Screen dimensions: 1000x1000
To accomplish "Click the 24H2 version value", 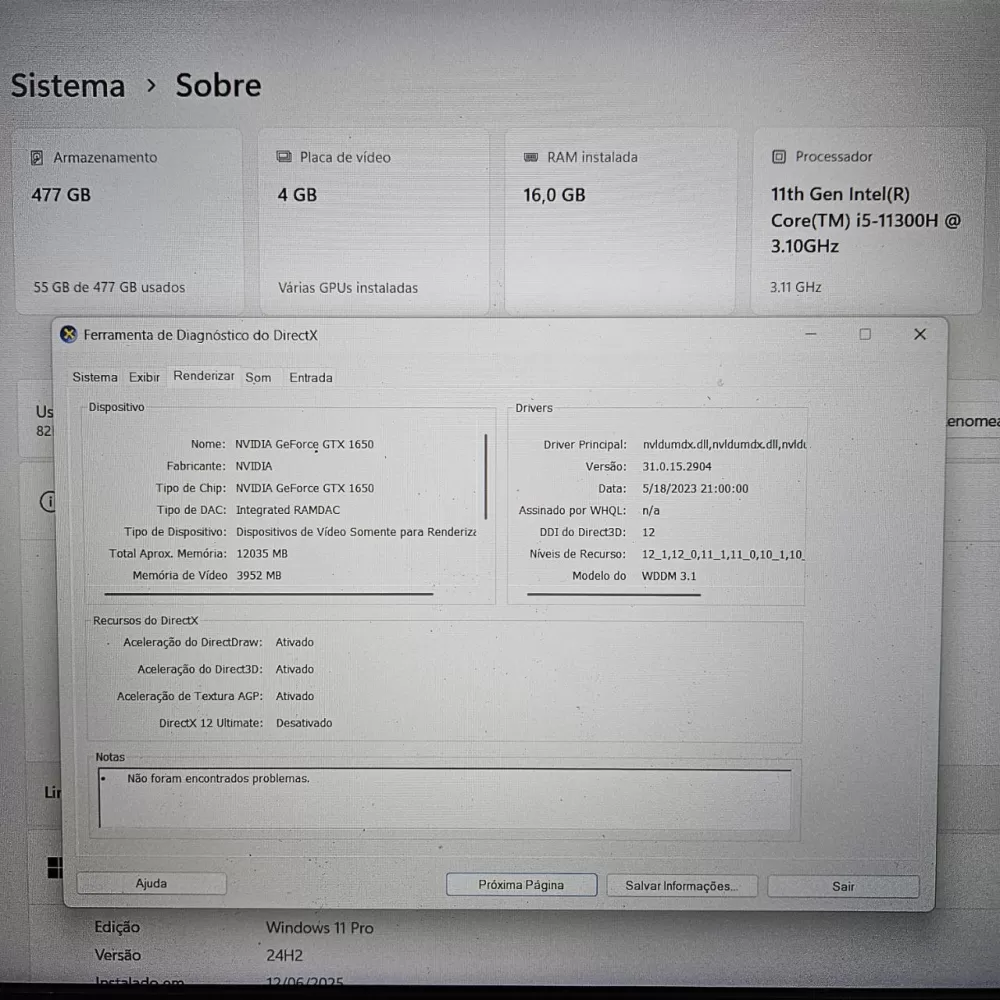I will pos(284,955).
